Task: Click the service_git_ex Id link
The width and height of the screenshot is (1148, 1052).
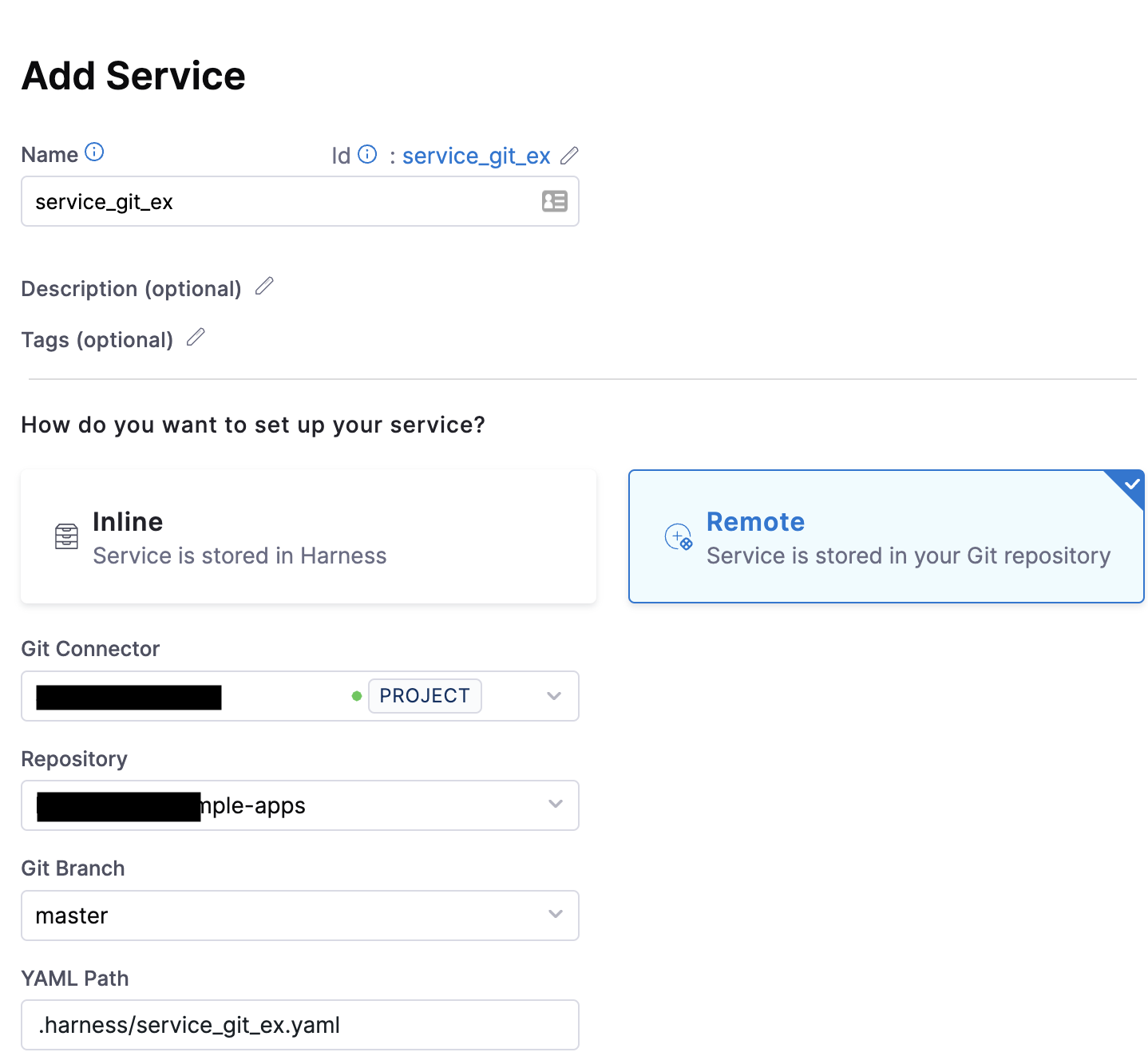Action: [x=476, y=156]
